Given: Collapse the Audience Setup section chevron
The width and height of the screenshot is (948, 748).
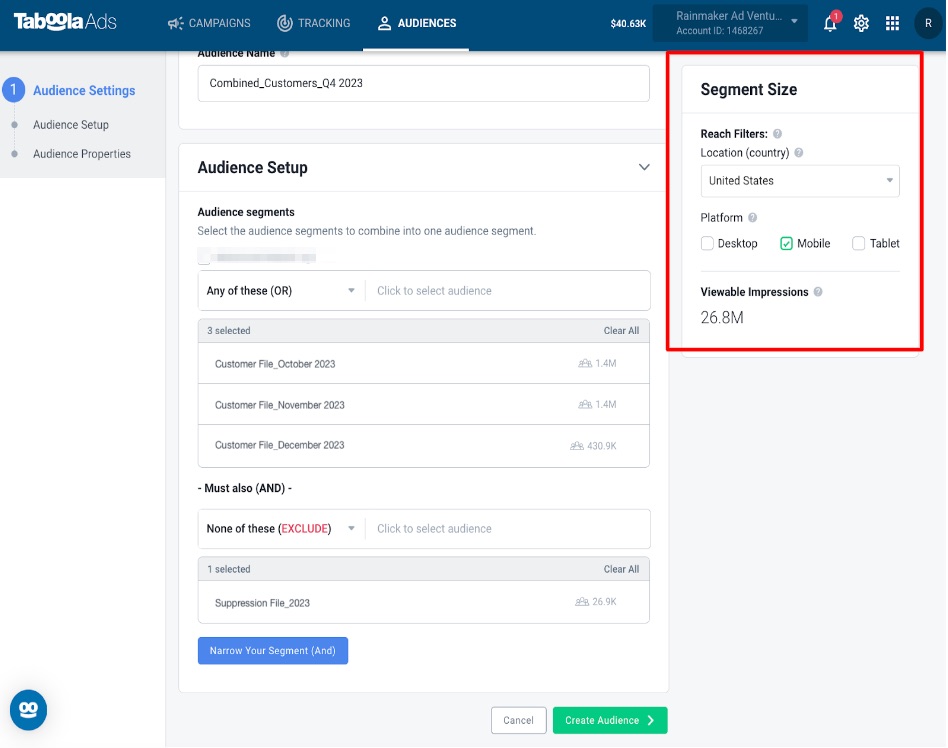Looking at the screenshot, I should (644, 167).
